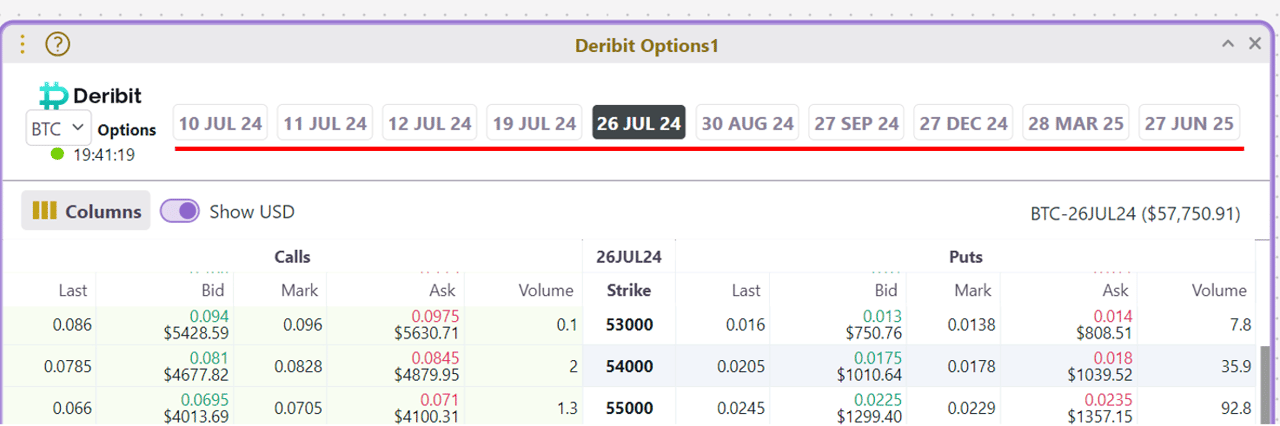The height and width of the screenshot is (426, 1280).
Task: Open the Columns settings button
Action: click(x=86, y=211)
